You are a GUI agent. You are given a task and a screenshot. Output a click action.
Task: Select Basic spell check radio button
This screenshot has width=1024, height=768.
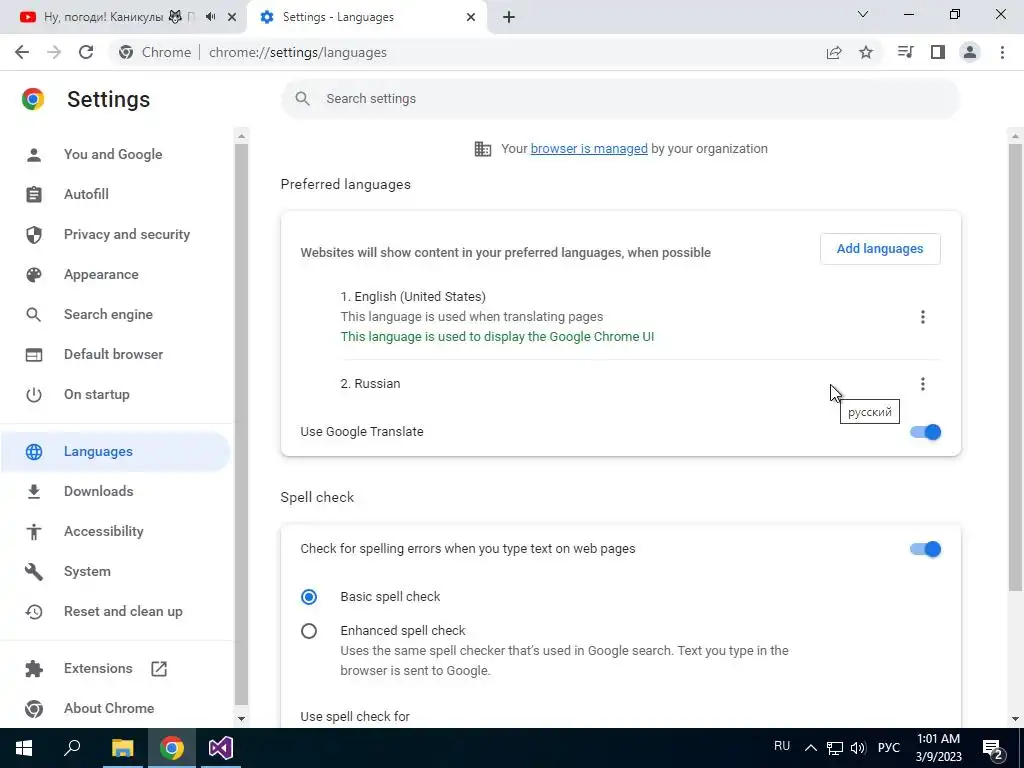point(309,597)
